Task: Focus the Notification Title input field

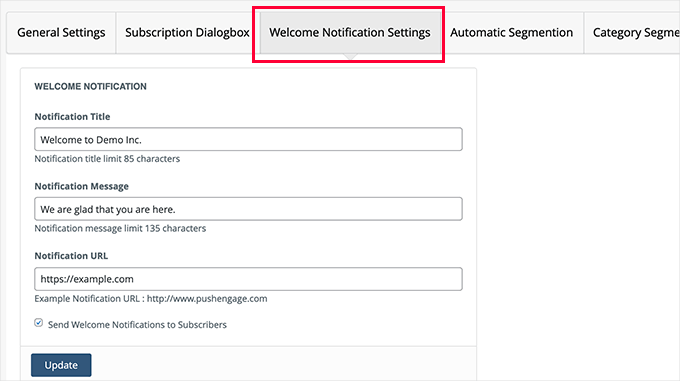Action: pos(248,139)
